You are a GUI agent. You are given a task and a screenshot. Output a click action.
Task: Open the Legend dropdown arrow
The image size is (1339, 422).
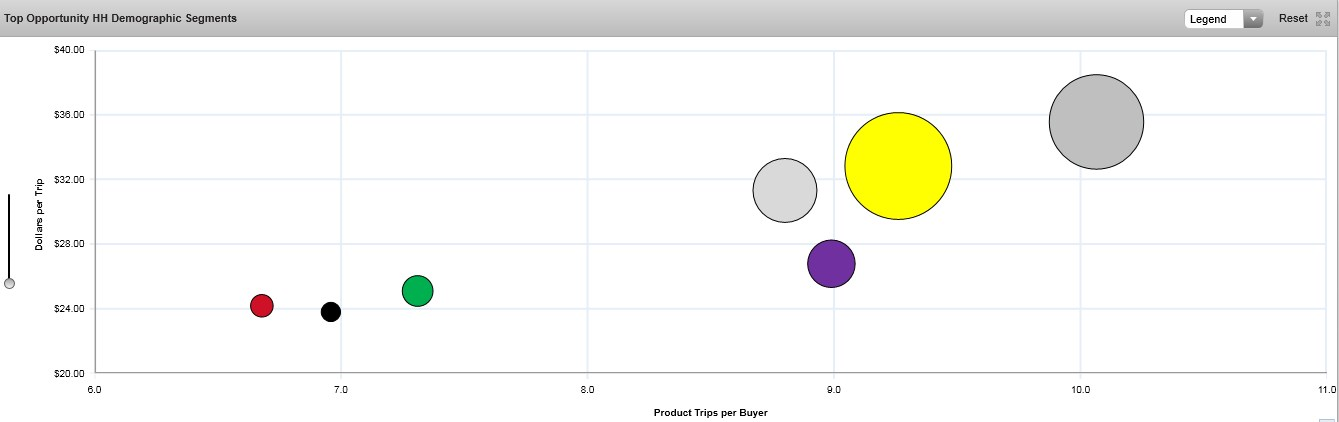(x=1253, y=19)
